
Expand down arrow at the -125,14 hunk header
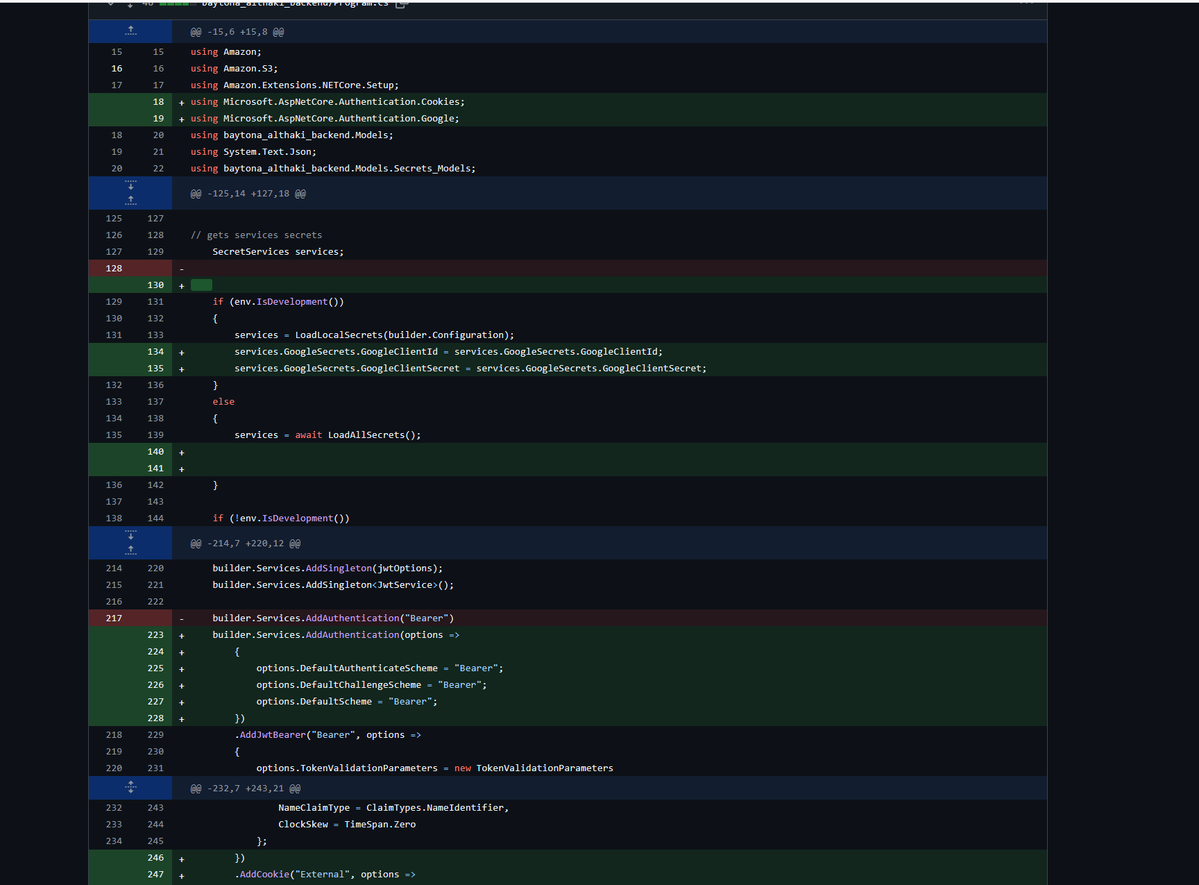[x=131, y=185]
